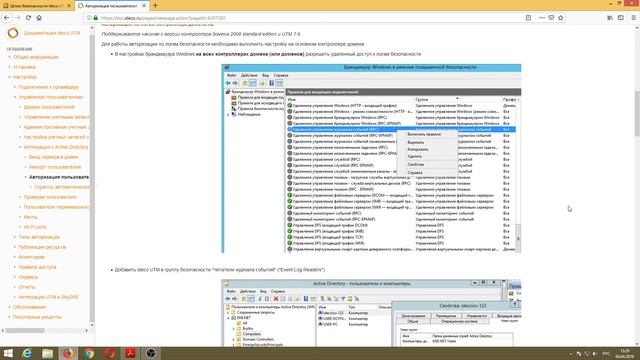
Task: Select the bold Авторизация пользователей sidebar item
Action: (x=59, y=177)
